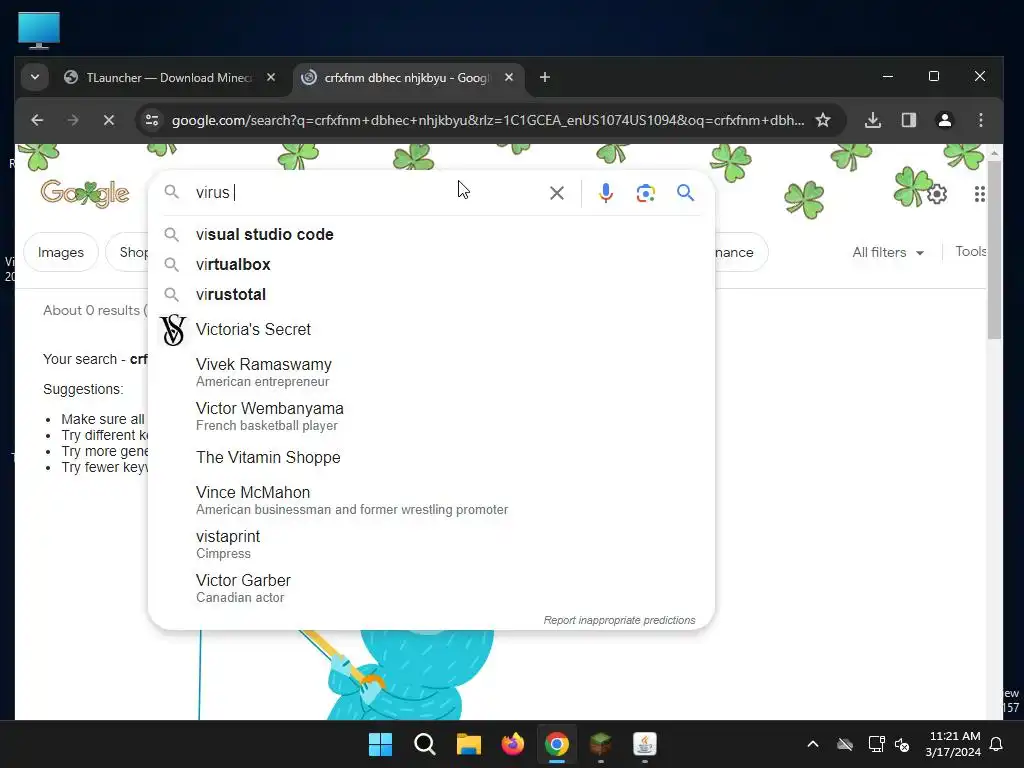1024x768 pixels.
Task: Expand the tab search chevron
Action: (x=35, y=78)
